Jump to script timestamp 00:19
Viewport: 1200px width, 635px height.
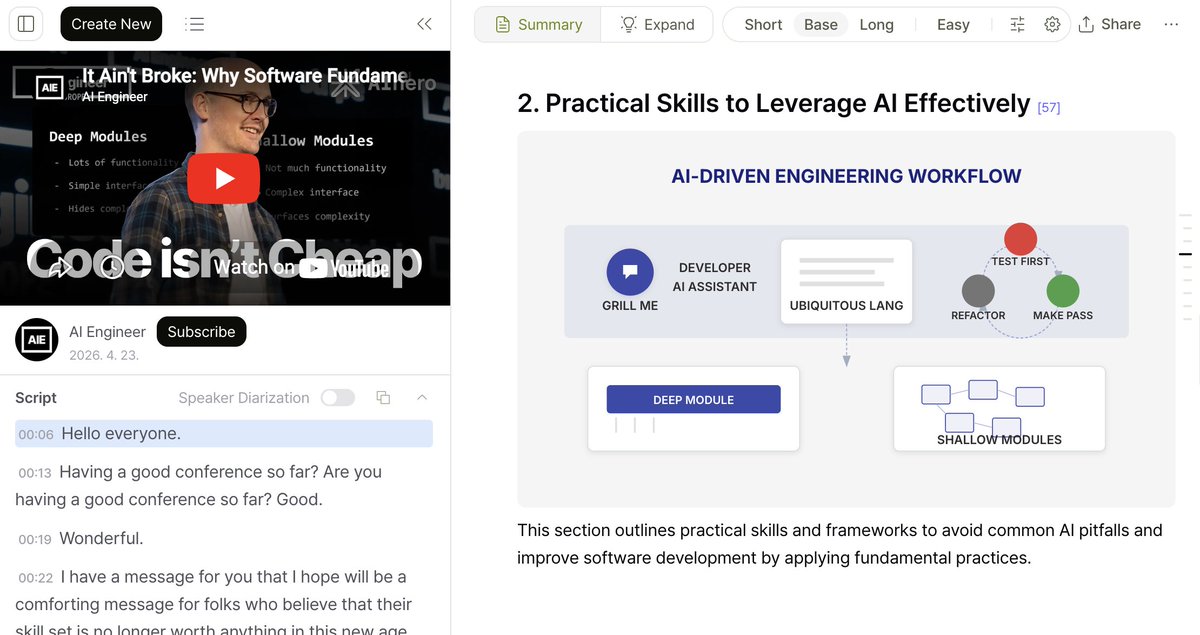pos(35,540)
